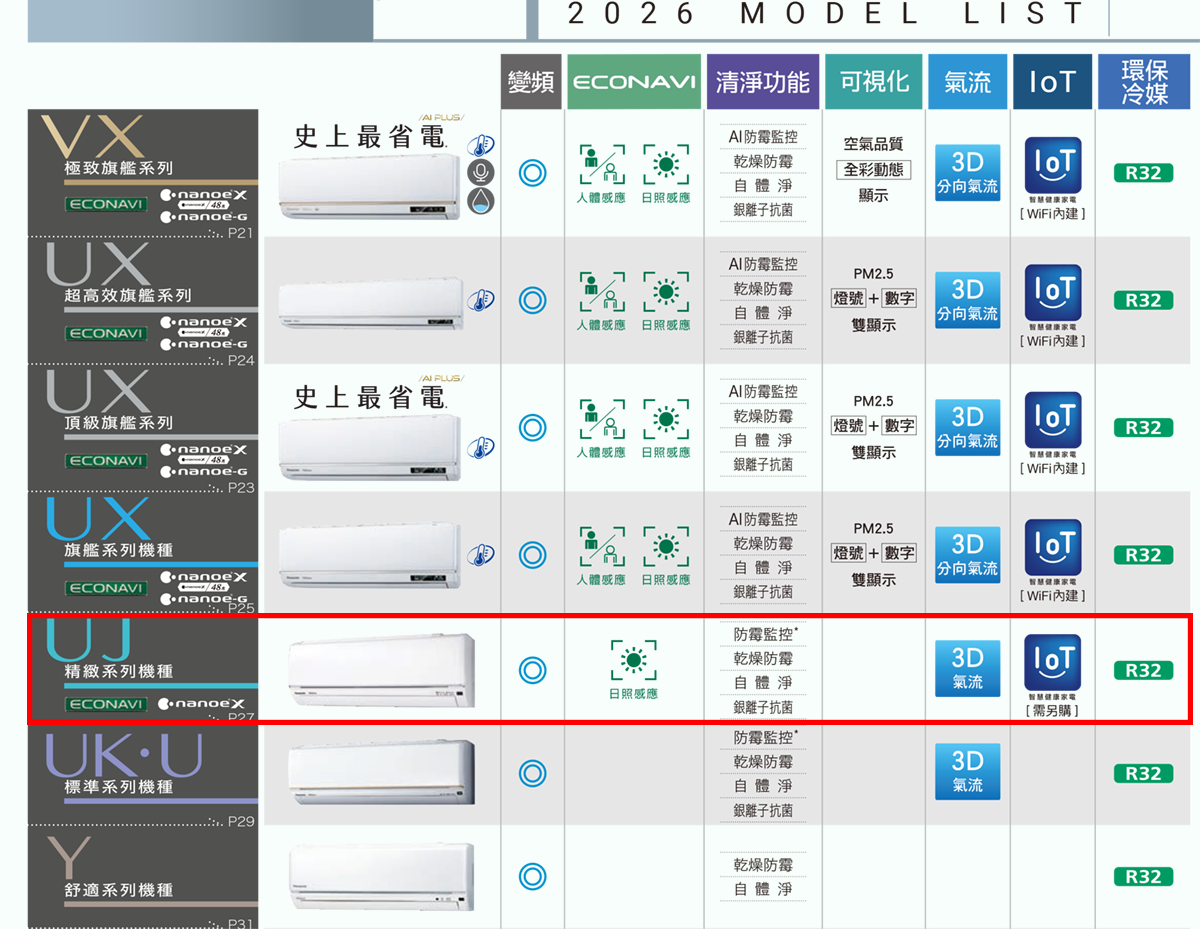Click the R32 badge in Y 舒適系列 row

point(1143,876)
